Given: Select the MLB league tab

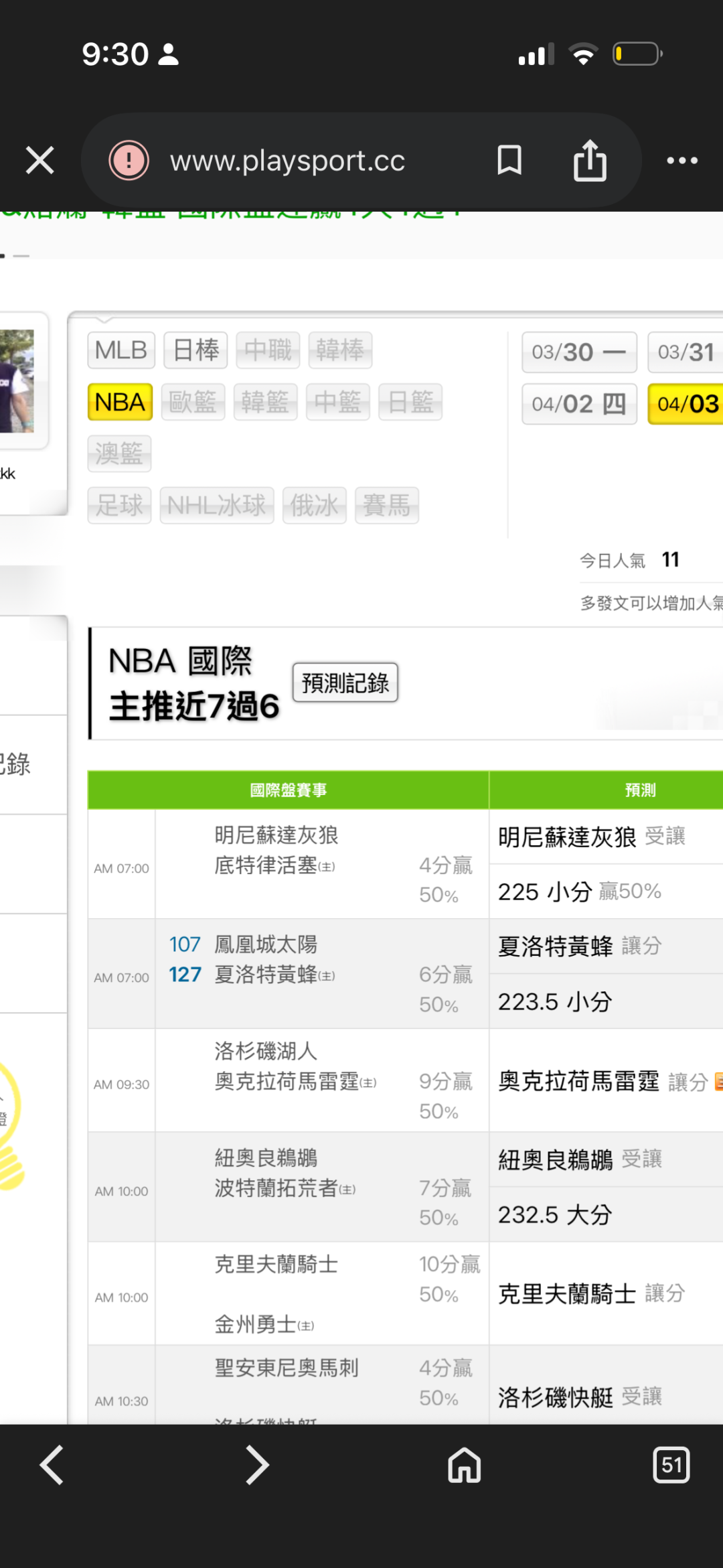Looking at the screenshot, I should tap(121, 350).
